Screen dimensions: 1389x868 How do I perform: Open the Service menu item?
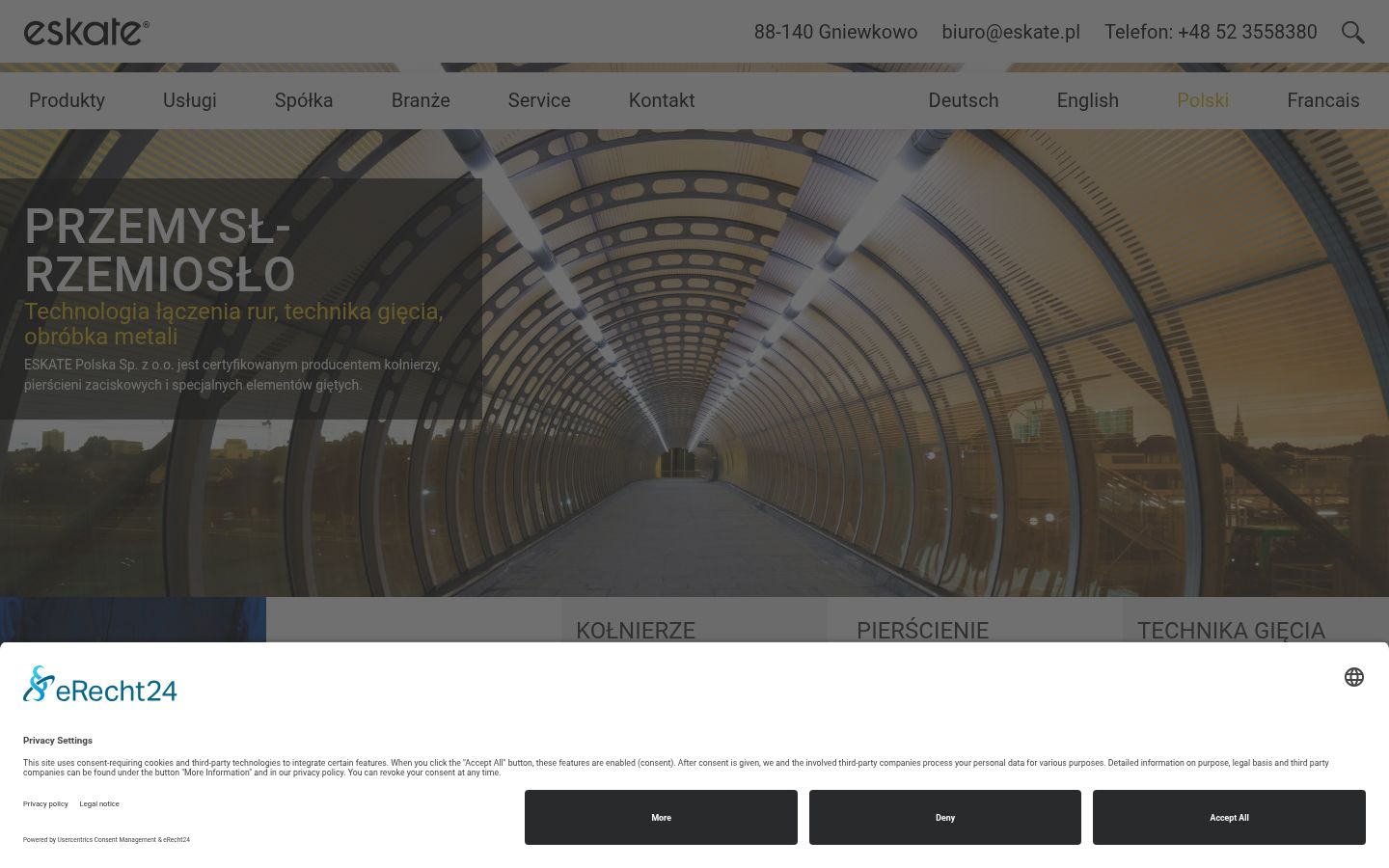539,100
